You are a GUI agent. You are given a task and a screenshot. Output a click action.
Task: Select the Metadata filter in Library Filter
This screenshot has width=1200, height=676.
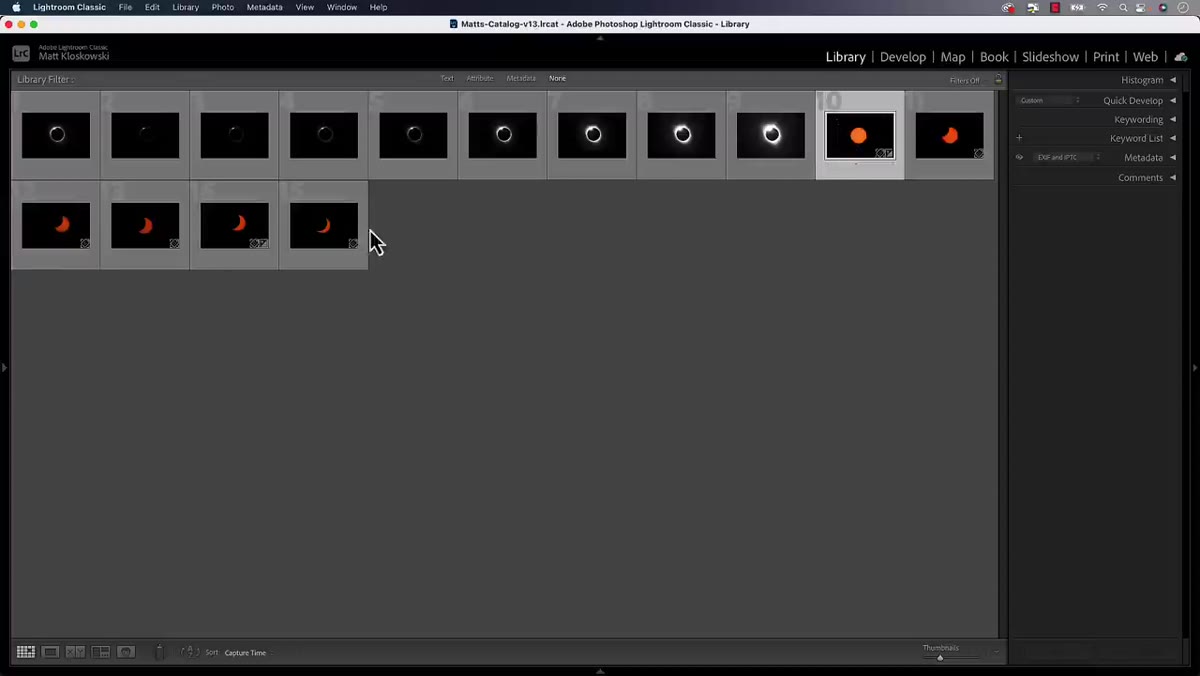point(521,78)
